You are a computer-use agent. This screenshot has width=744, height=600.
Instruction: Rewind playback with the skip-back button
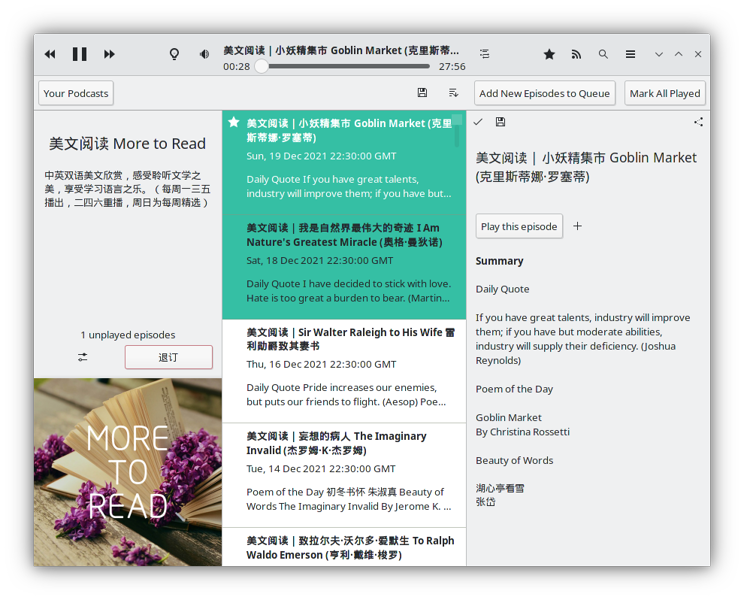point(50,54)
